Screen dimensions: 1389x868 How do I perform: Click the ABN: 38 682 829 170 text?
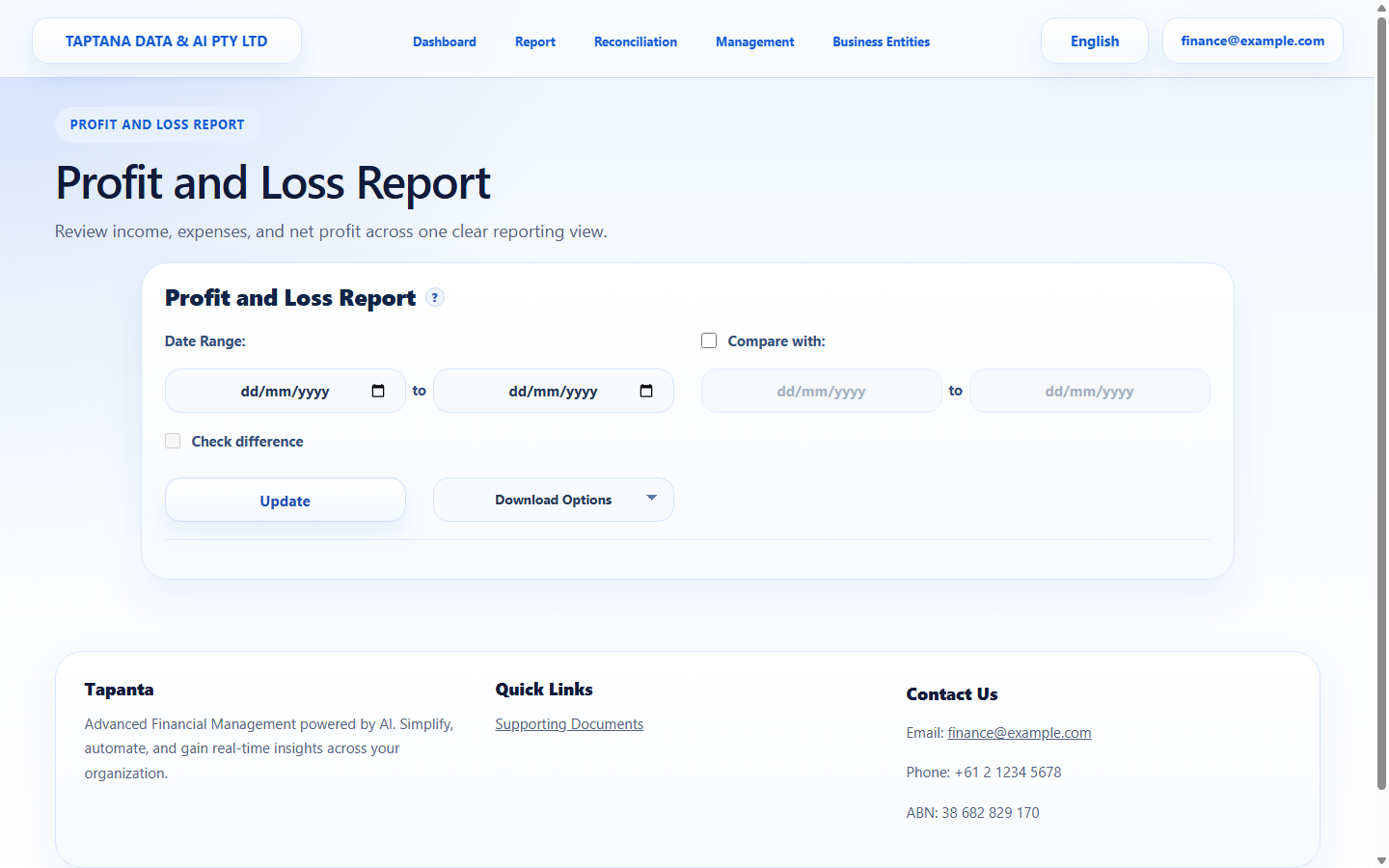tap(973, 813)
